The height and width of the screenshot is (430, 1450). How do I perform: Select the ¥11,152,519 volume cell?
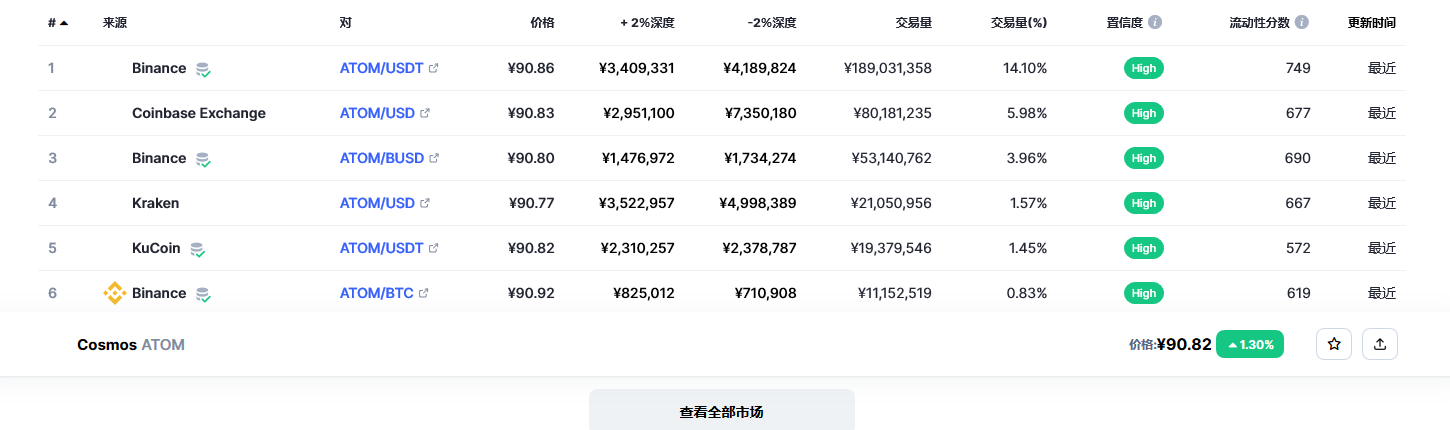pyautogui.click(x=895, y=293)
